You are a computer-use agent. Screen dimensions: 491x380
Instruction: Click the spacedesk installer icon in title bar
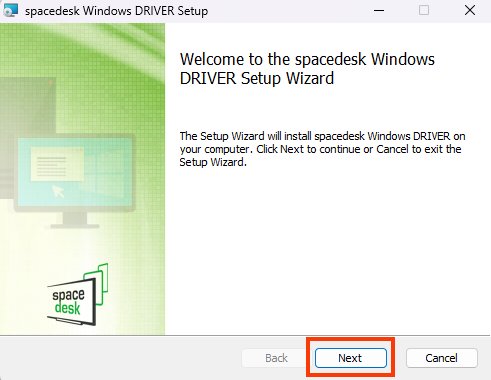click(10, 10)
